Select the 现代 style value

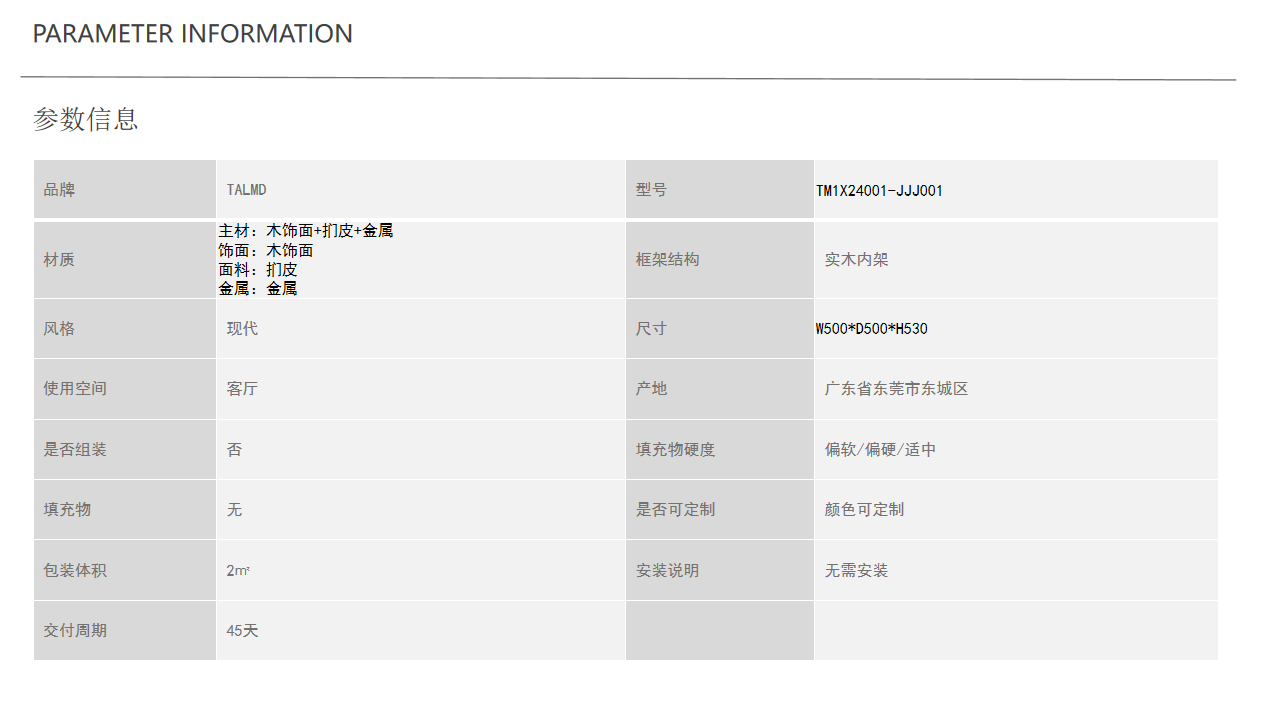coord(242,328)
